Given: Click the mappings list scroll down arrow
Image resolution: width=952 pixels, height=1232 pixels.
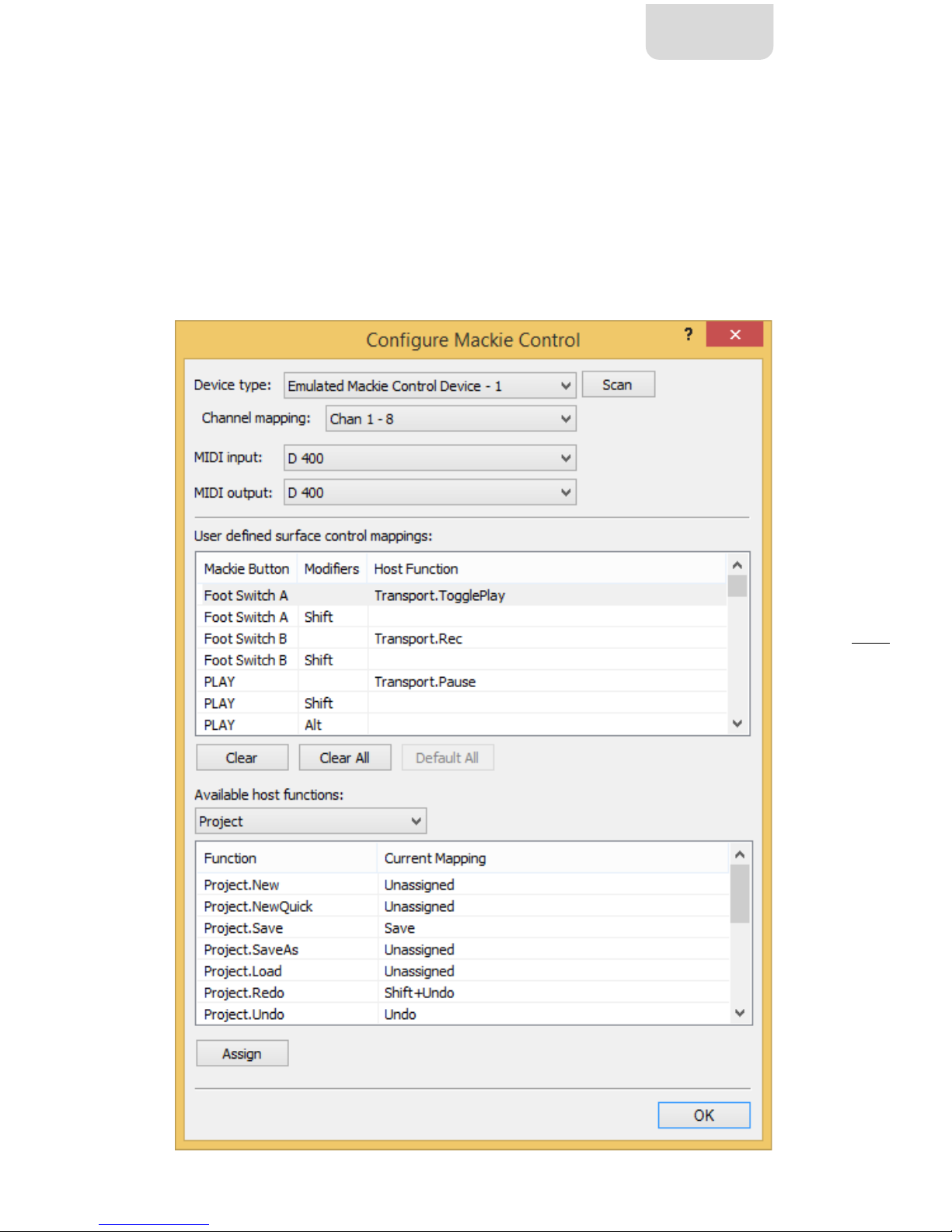Looking at the screenshot, I should pyautogui.click(x=738, y=724).
